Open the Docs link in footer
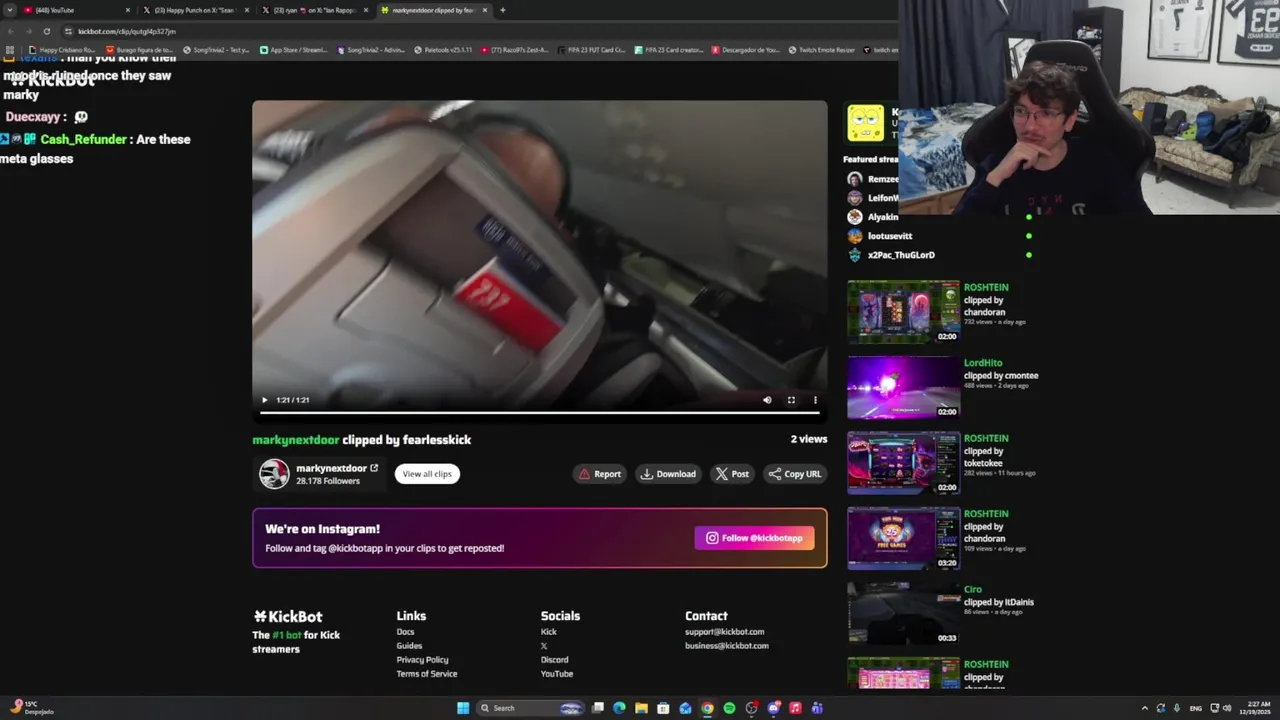The width and height of the screenshot is (1280, 720). [405, 632]
